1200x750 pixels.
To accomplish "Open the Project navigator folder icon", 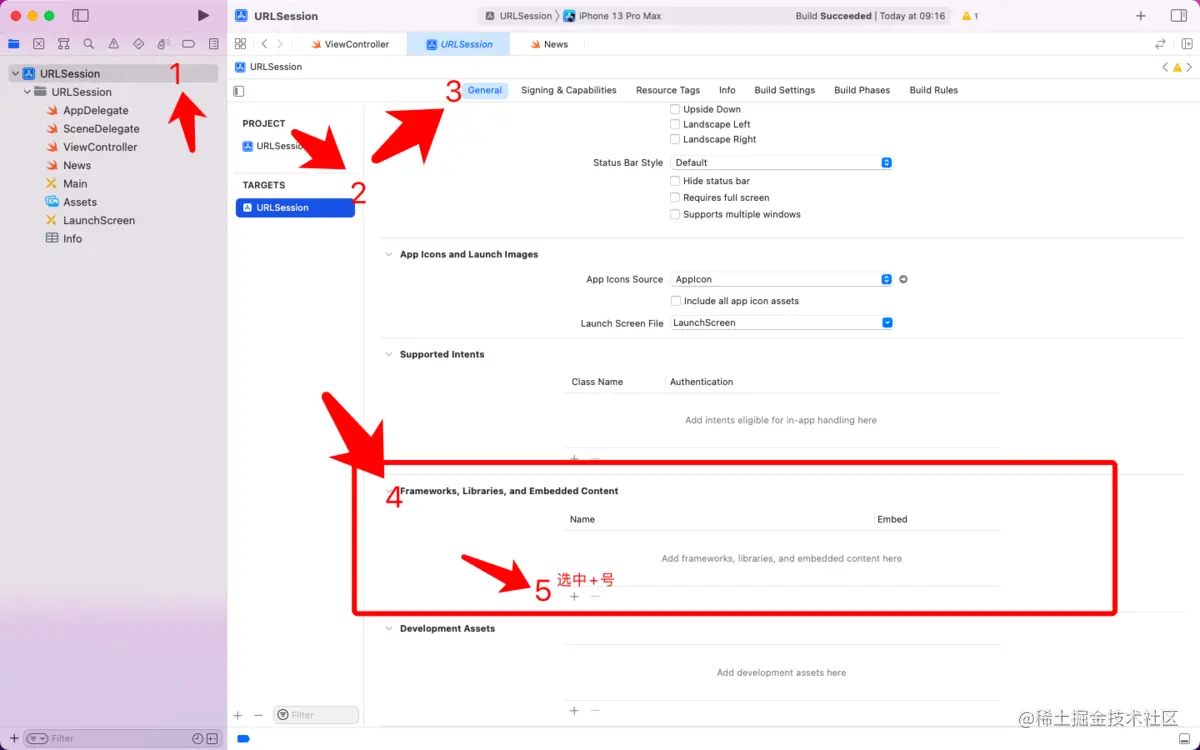I will pyautogui.click(x=14, y=44).
